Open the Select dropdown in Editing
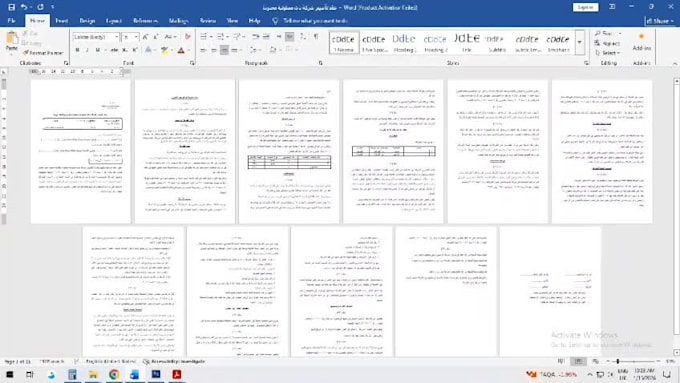 pos(607,53)
